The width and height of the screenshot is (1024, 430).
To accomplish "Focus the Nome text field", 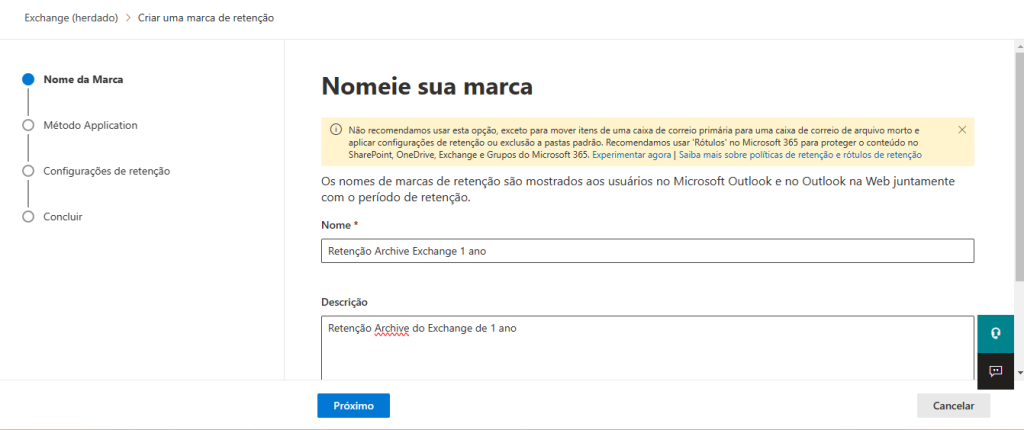I will (647, 251).
